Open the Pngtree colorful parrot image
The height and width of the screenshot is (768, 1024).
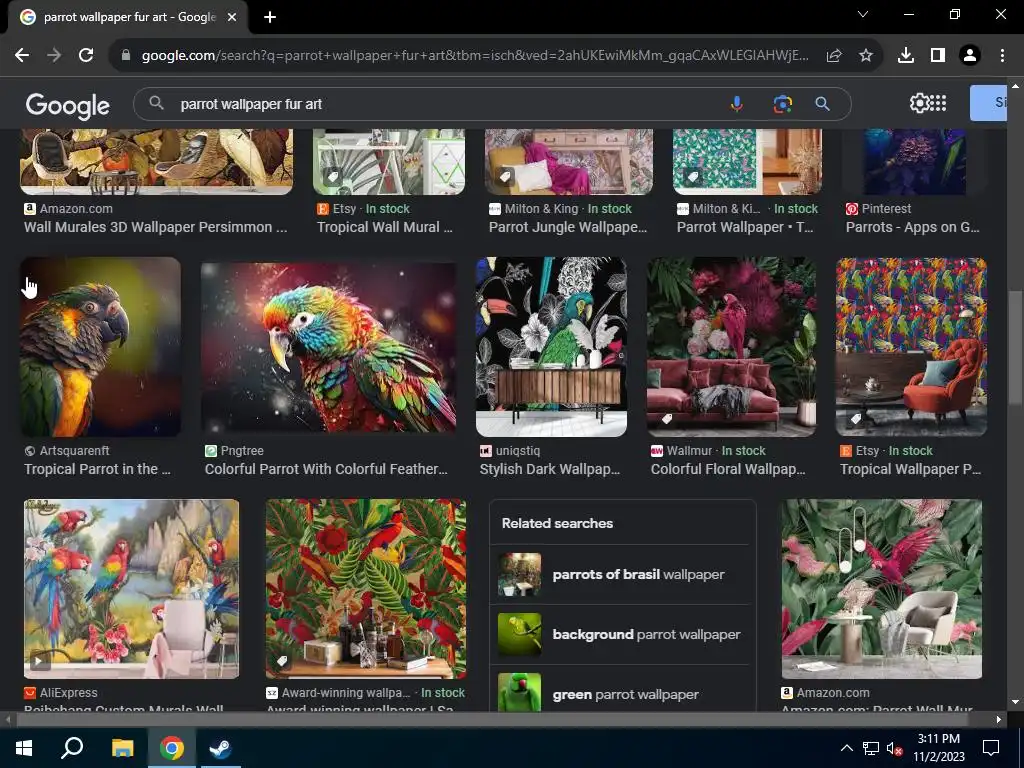[328, 347]
